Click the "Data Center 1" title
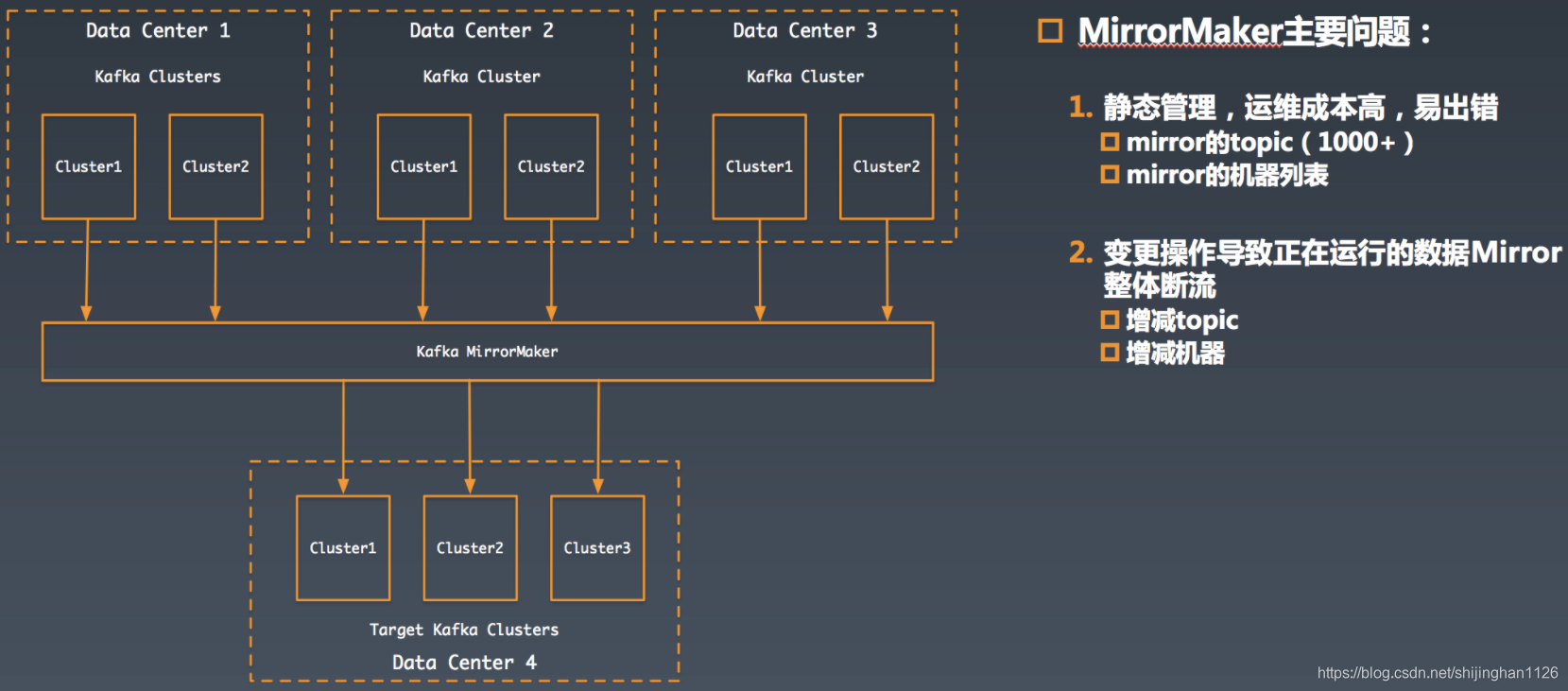The image size is (1568, 691). click(x=158, y=30)
